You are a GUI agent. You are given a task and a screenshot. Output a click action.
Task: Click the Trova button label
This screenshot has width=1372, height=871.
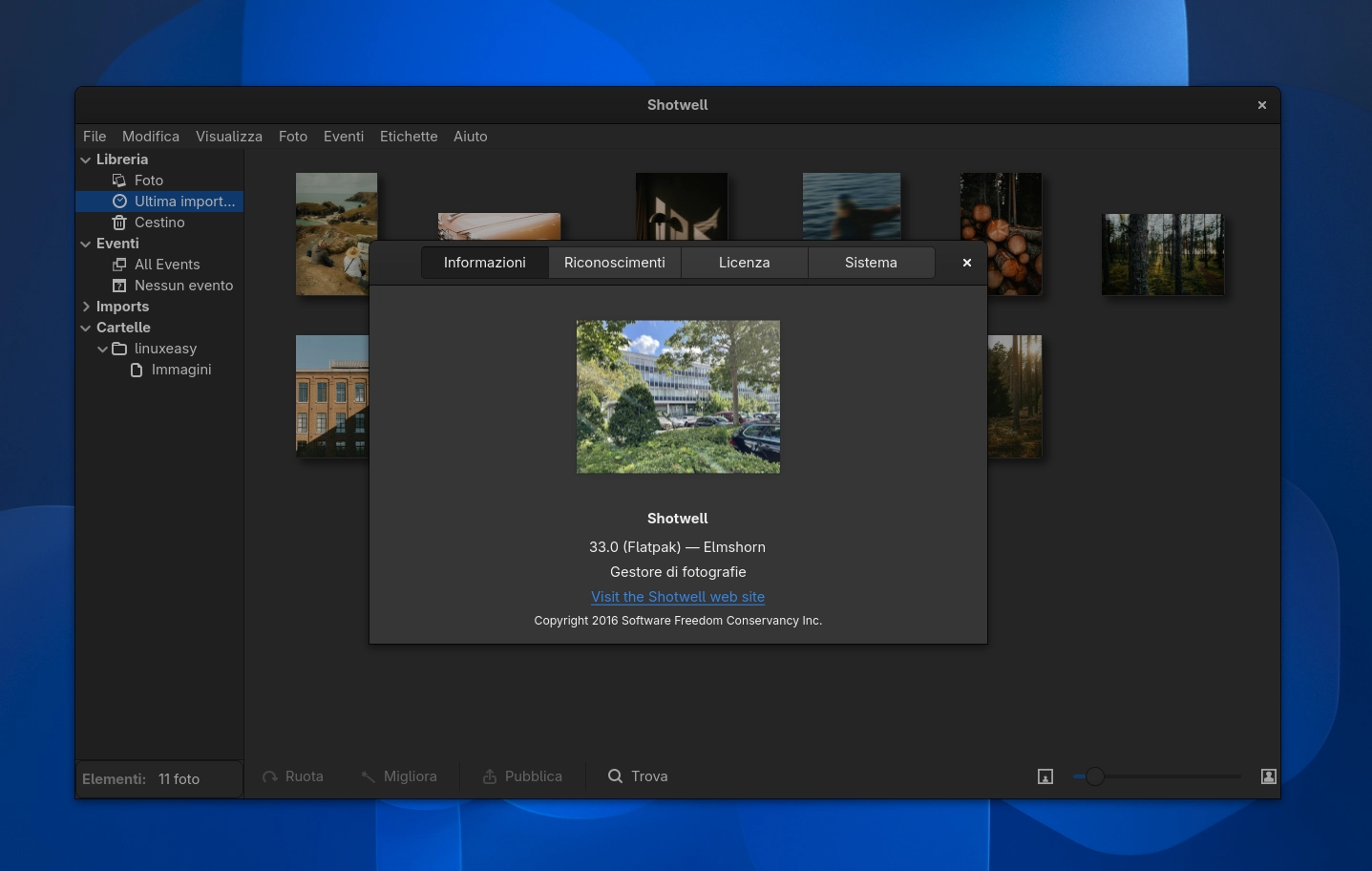tap(649, 776)
